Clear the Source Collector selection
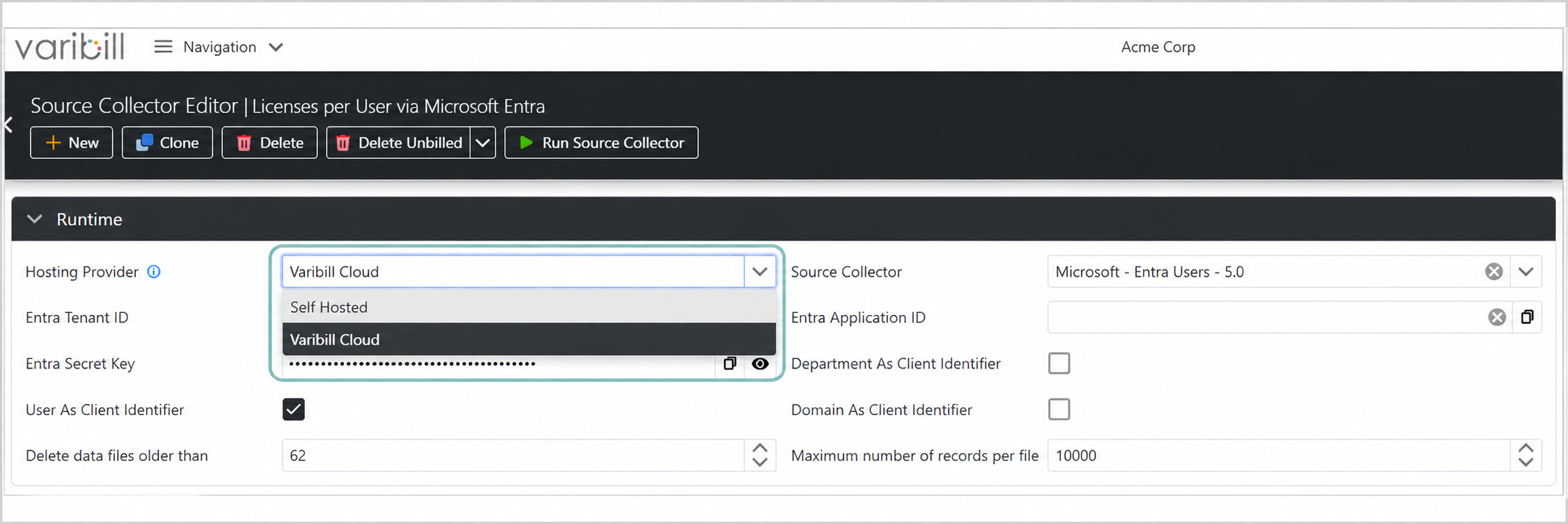1568x524 pixels. tap(1494, 272)
